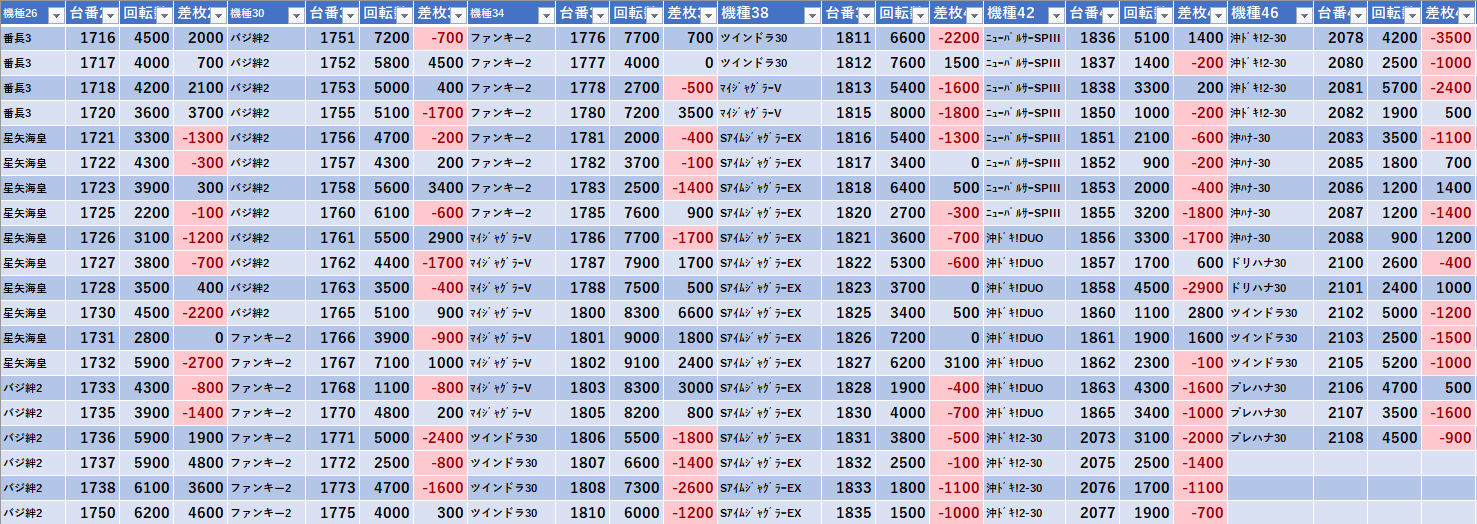Open 台番 filter above cell 2078
The width and height of the screenshot is (1477, 524).
1357,15
